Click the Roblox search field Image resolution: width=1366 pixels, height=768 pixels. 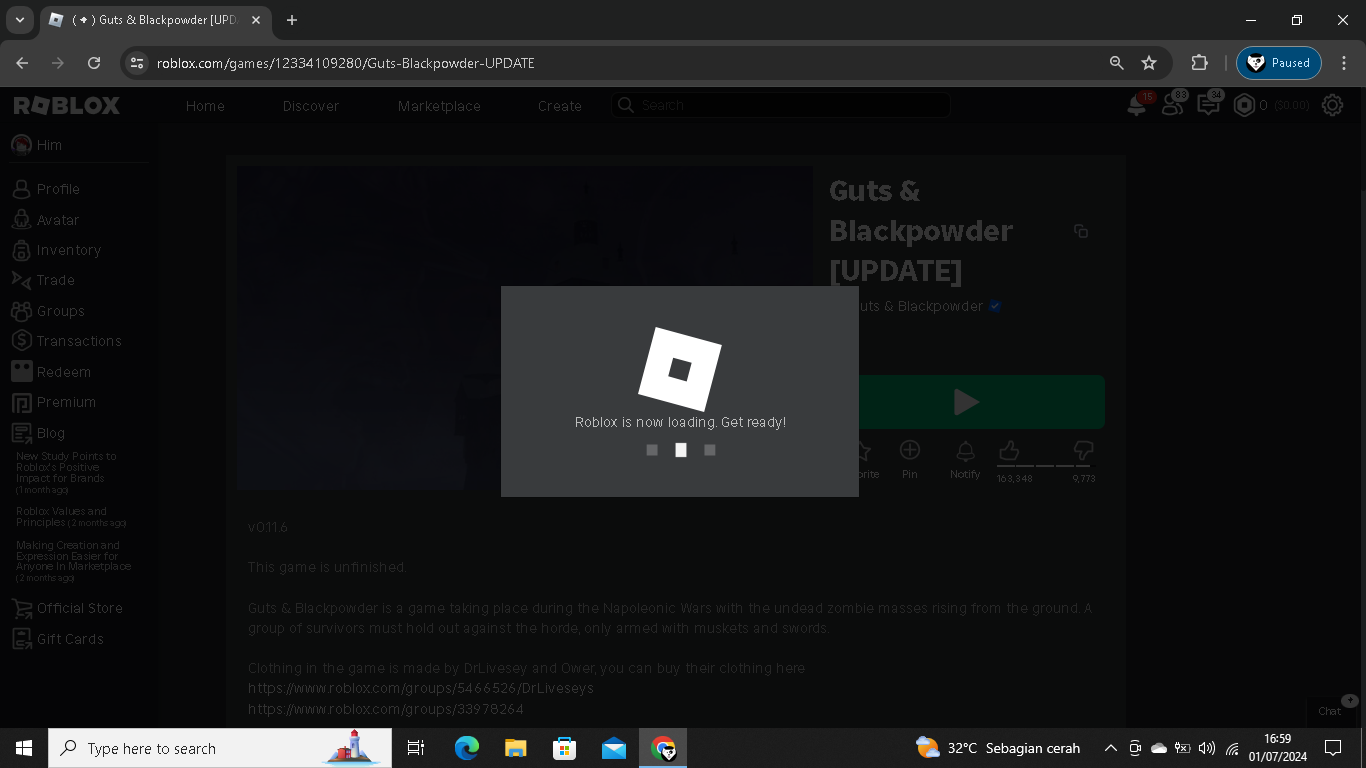(x=780, y=105)
